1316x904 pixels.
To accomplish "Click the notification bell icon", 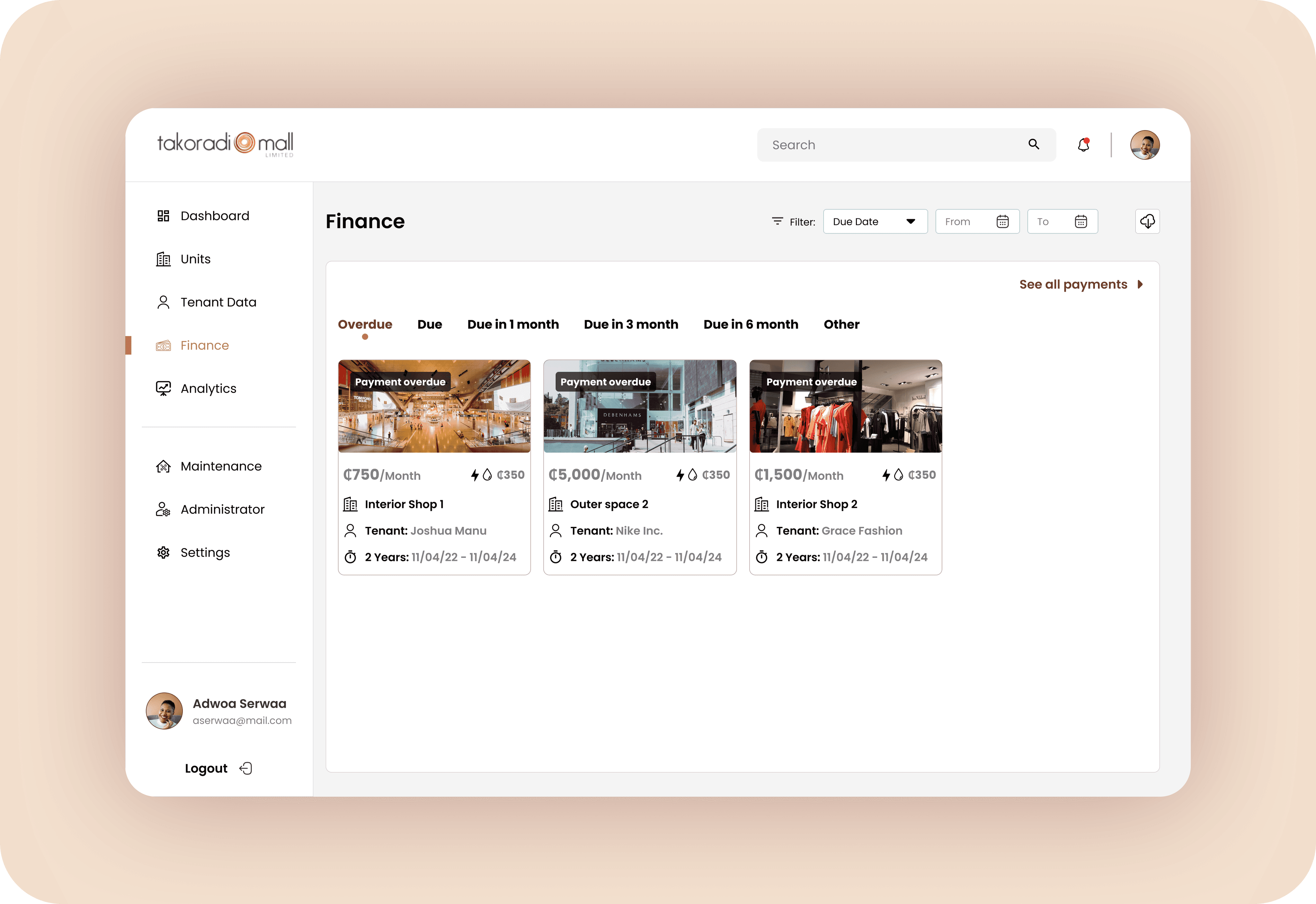I will click(1083, 145).
